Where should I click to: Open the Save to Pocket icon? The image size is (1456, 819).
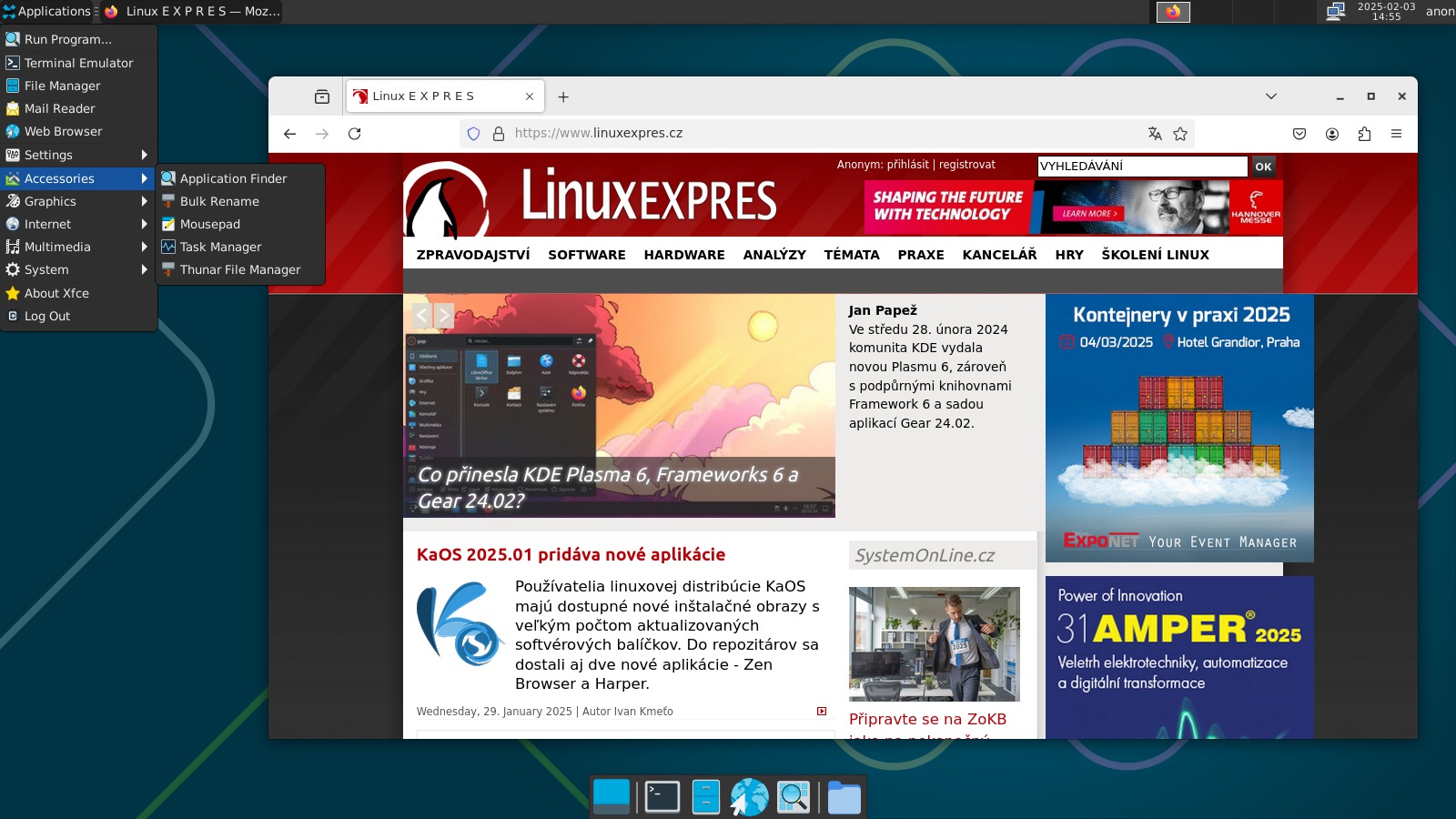[1299, 134]
